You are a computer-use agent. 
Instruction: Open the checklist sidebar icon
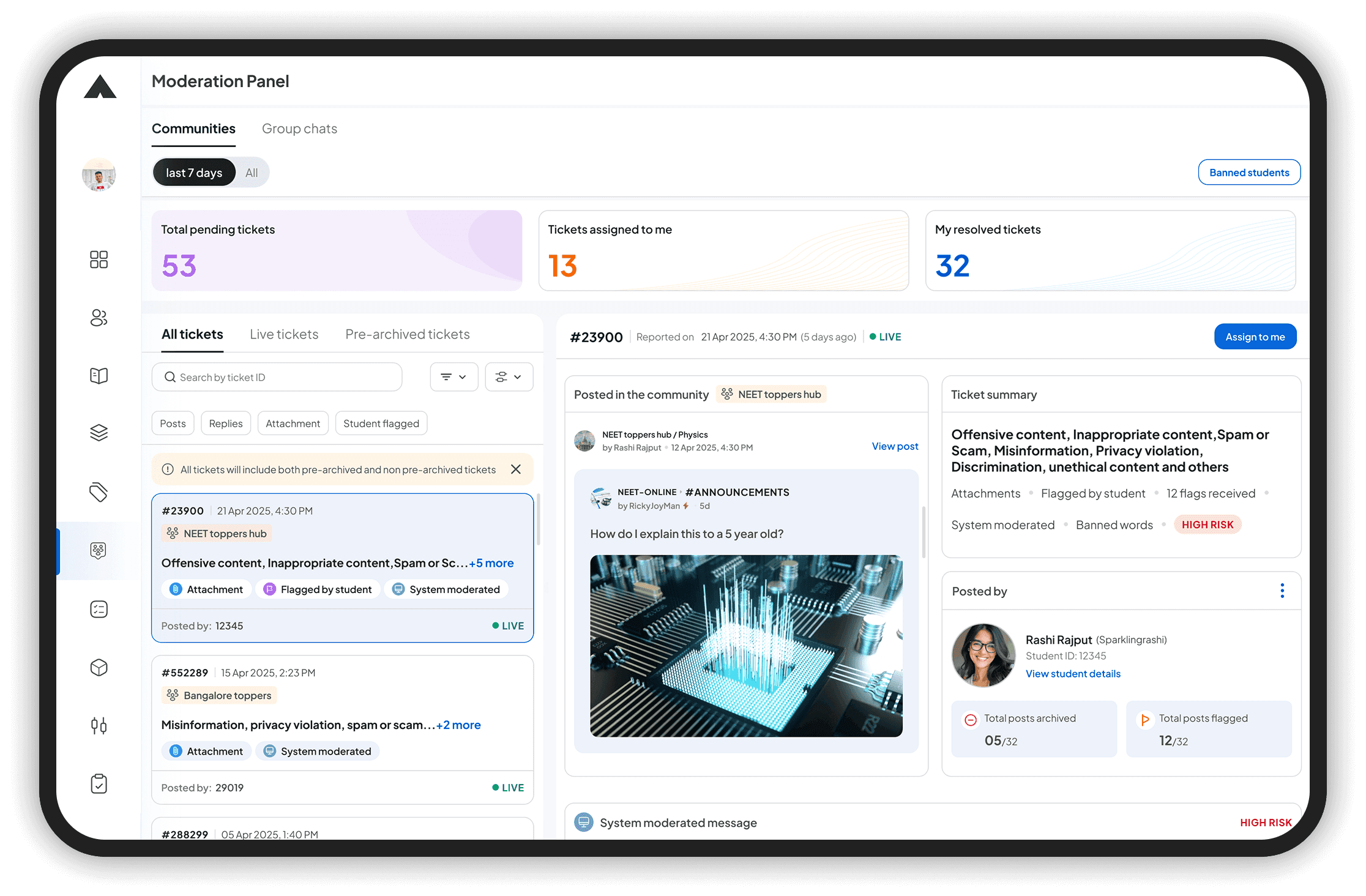tap(99, 609)
